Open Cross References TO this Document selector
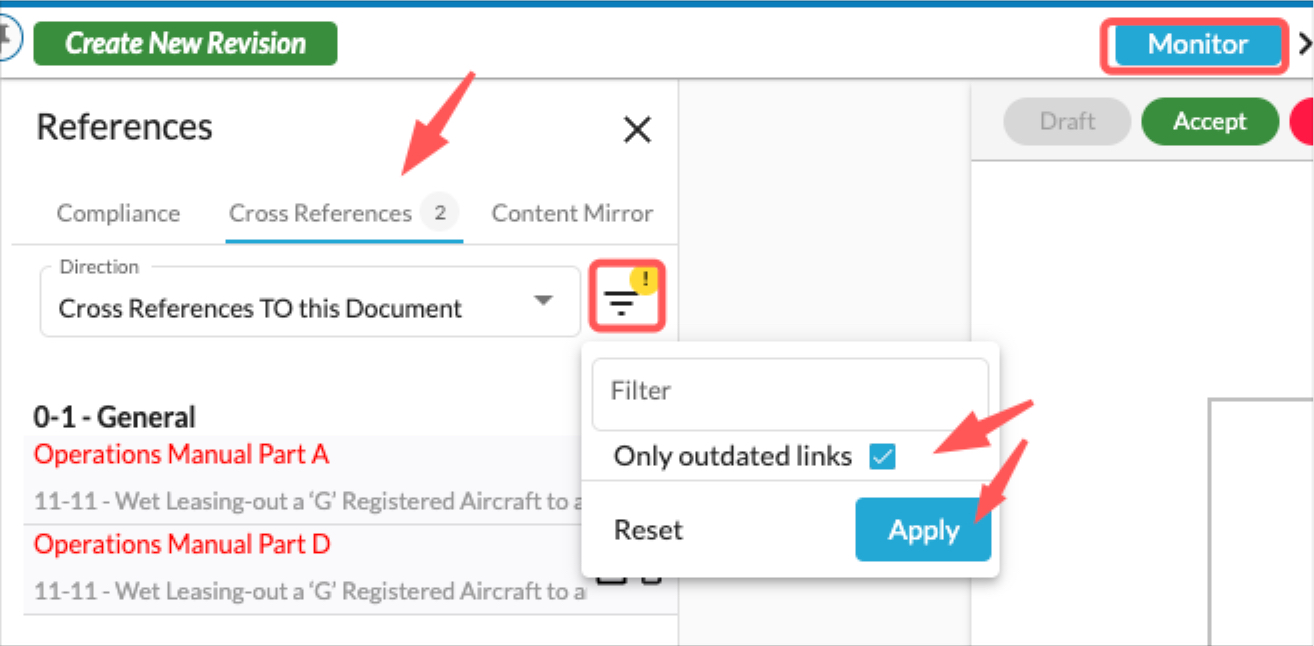Viewport: 1314px width, 646px height. click(x=310, y=301)
